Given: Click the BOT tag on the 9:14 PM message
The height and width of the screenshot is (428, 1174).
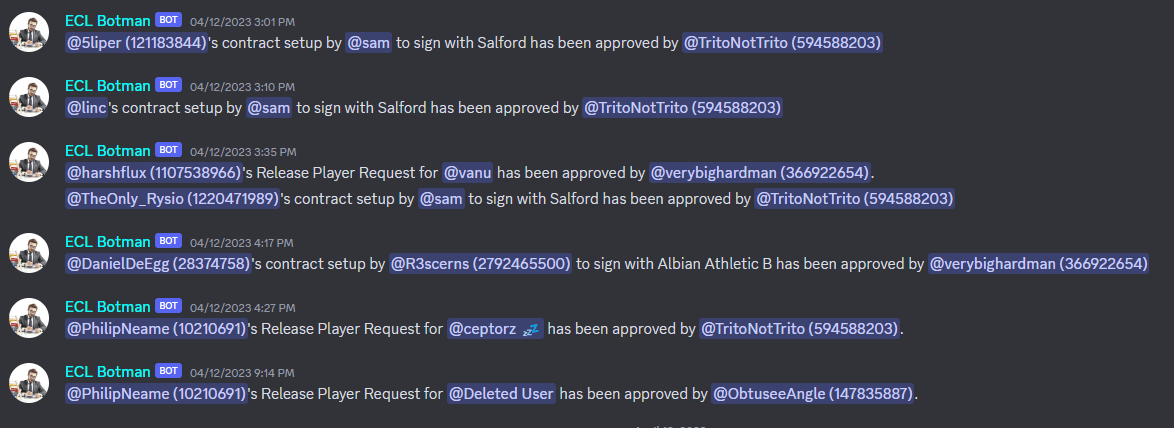Looking at the screenshot, I should [x=169, y=371].
